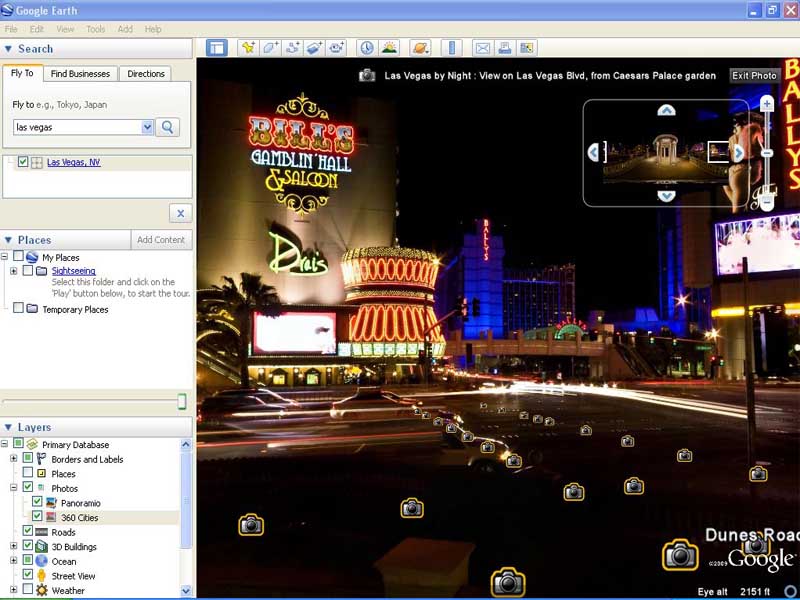Open the Edit menu
Viewport: 800px width, 600px height.
pyautogui.click(x=37, y=29)
